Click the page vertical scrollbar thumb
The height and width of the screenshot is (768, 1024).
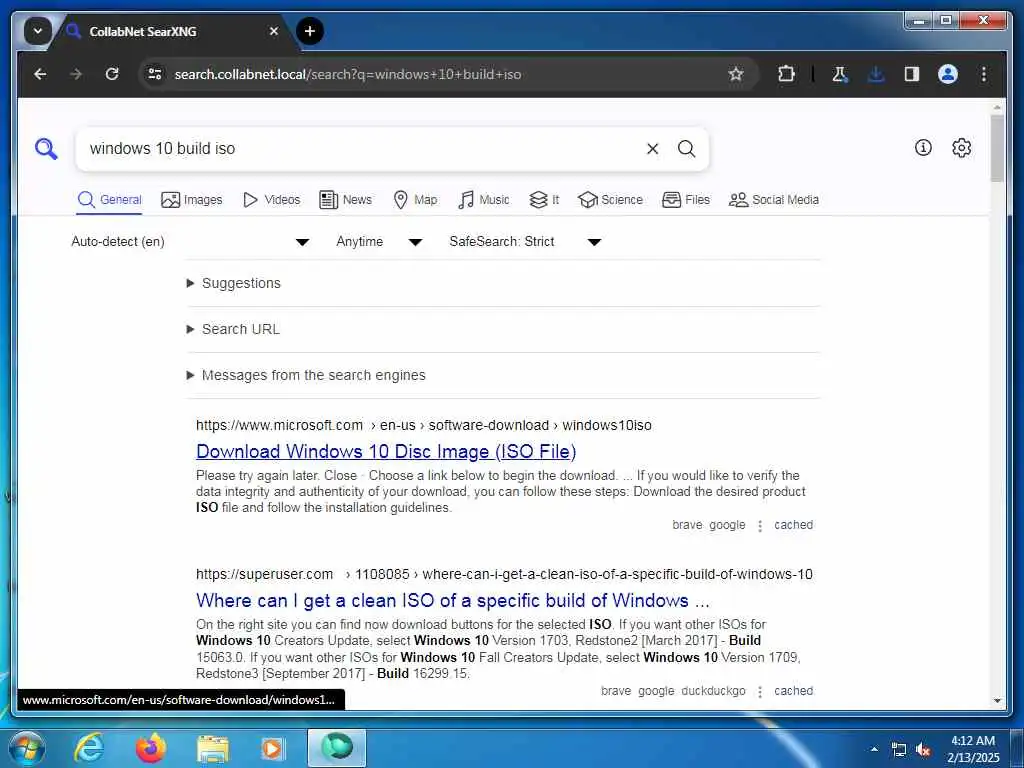[x=997, y=148]
